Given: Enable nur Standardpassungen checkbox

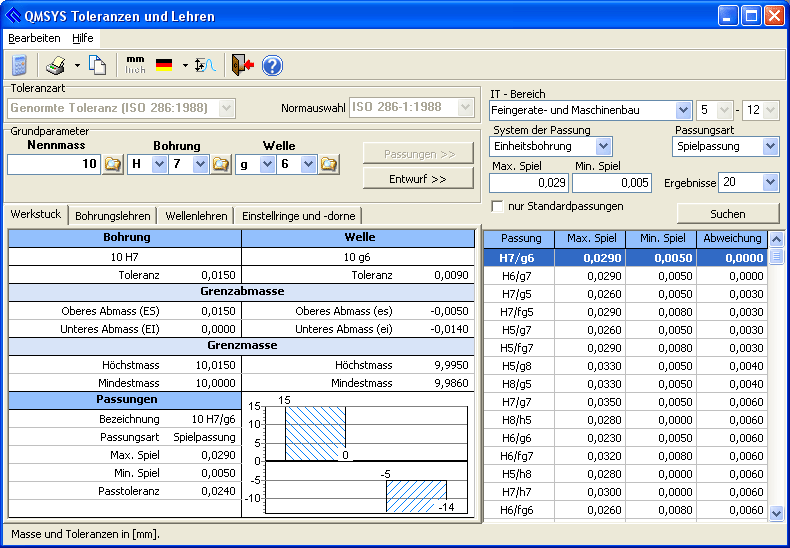Looking at the screenshot, I should 497,207.
